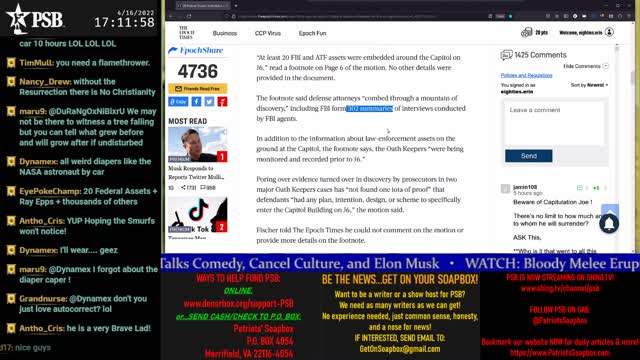Image resolution: width=640 pixels, height=360 pixels.
Task: Click EyePokeChamp chat badge icon
Action: click(x=11, y=191)
